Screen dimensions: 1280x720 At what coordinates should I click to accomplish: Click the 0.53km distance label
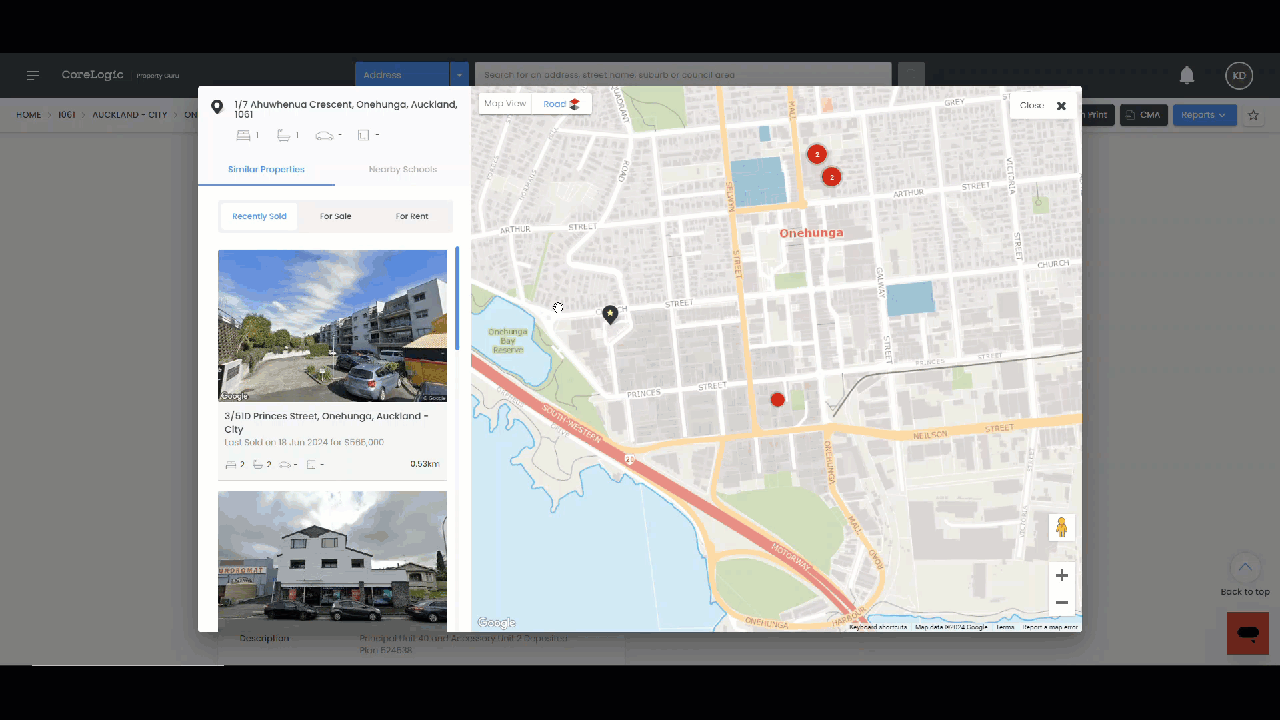pos(424,464)
